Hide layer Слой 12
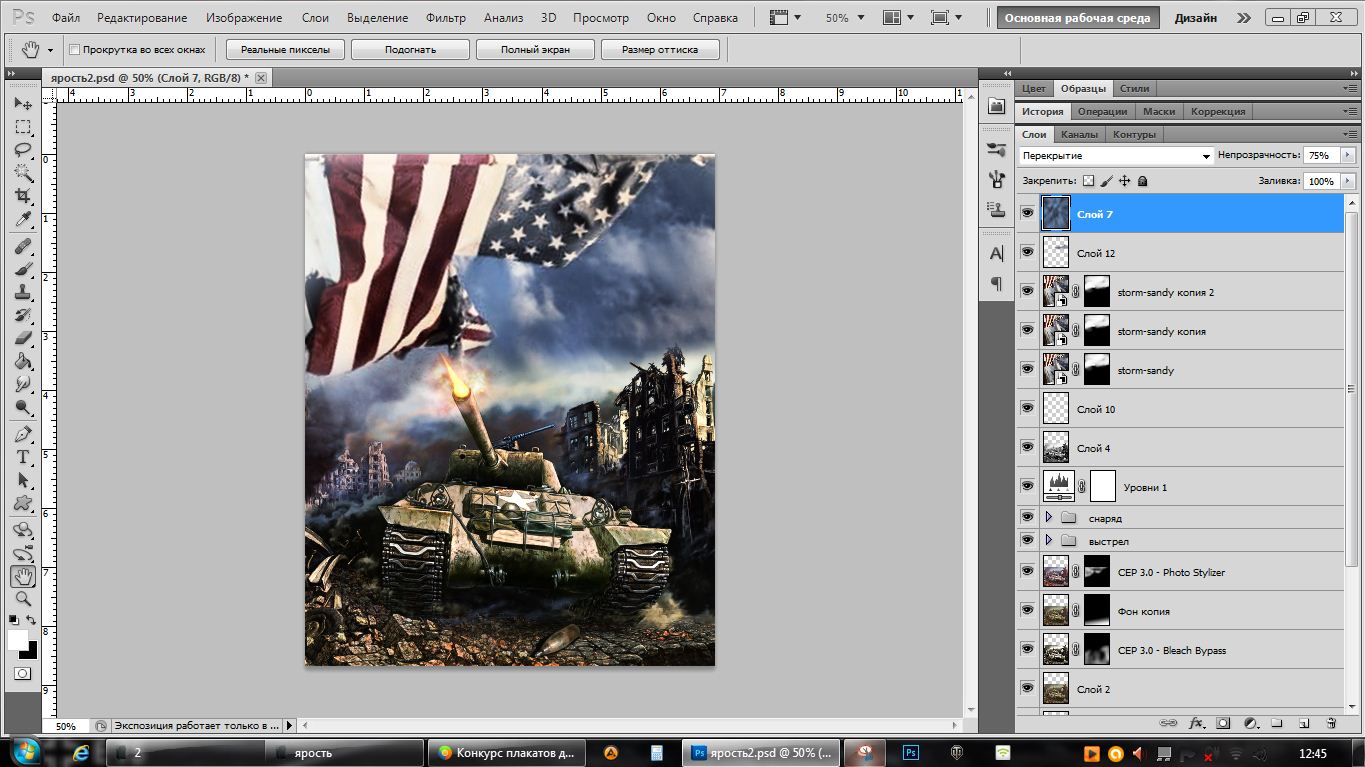 [1028, 252]
